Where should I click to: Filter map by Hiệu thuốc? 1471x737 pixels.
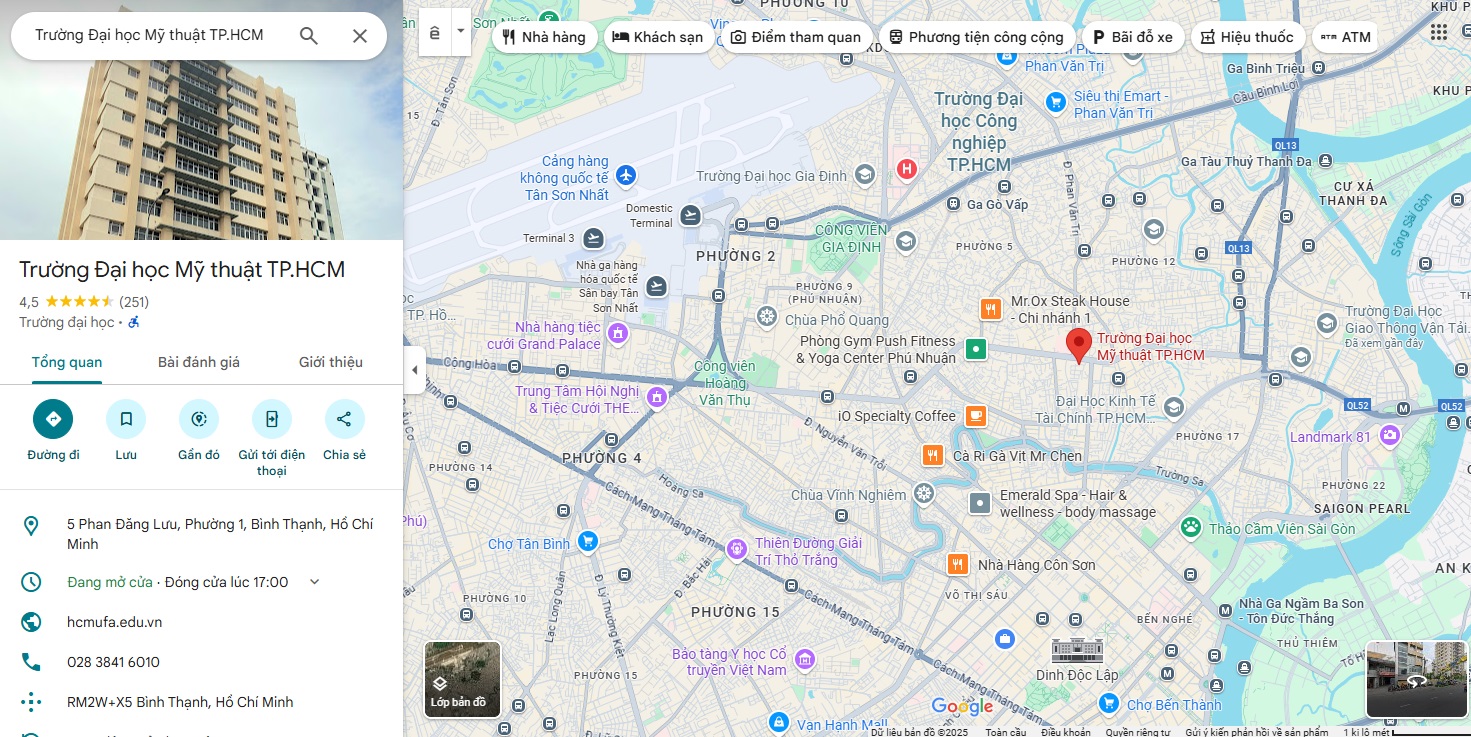click(1247, 37)
